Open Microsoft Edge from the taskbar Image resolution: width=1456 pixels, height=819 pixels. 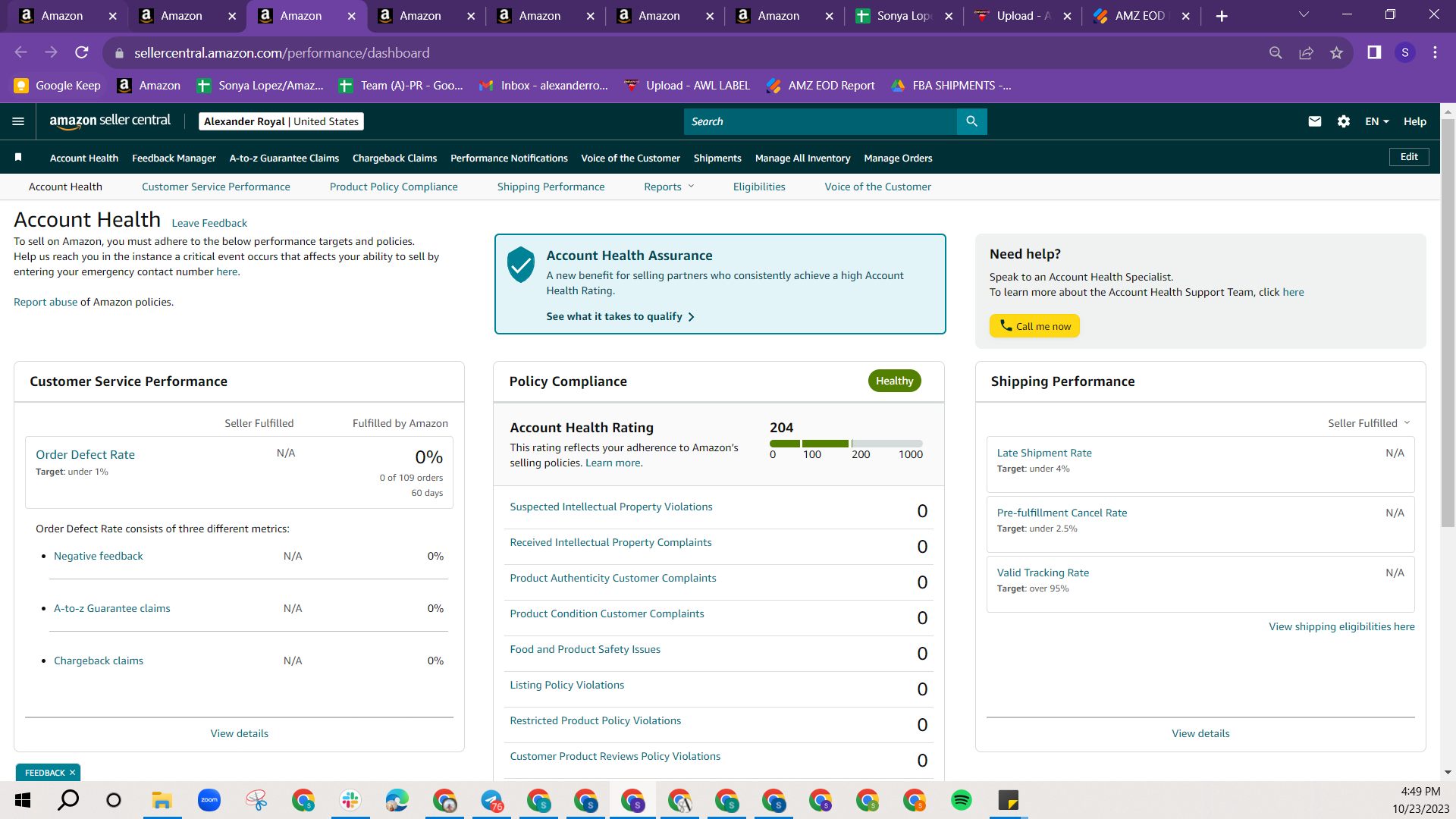click(x=397, y=800)
